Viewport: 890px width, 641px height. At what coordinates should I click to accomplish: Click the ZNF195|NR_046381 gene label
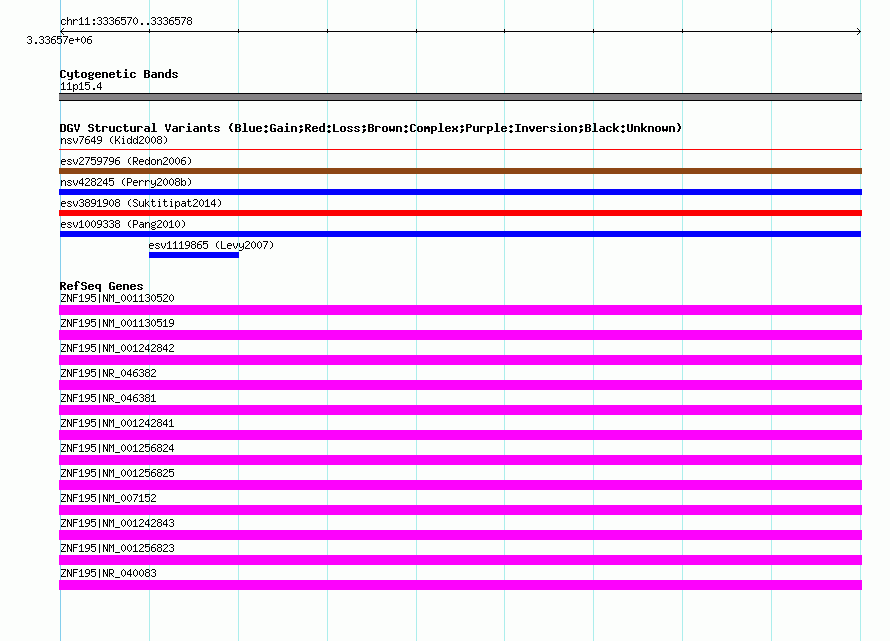tap(108, 398)
